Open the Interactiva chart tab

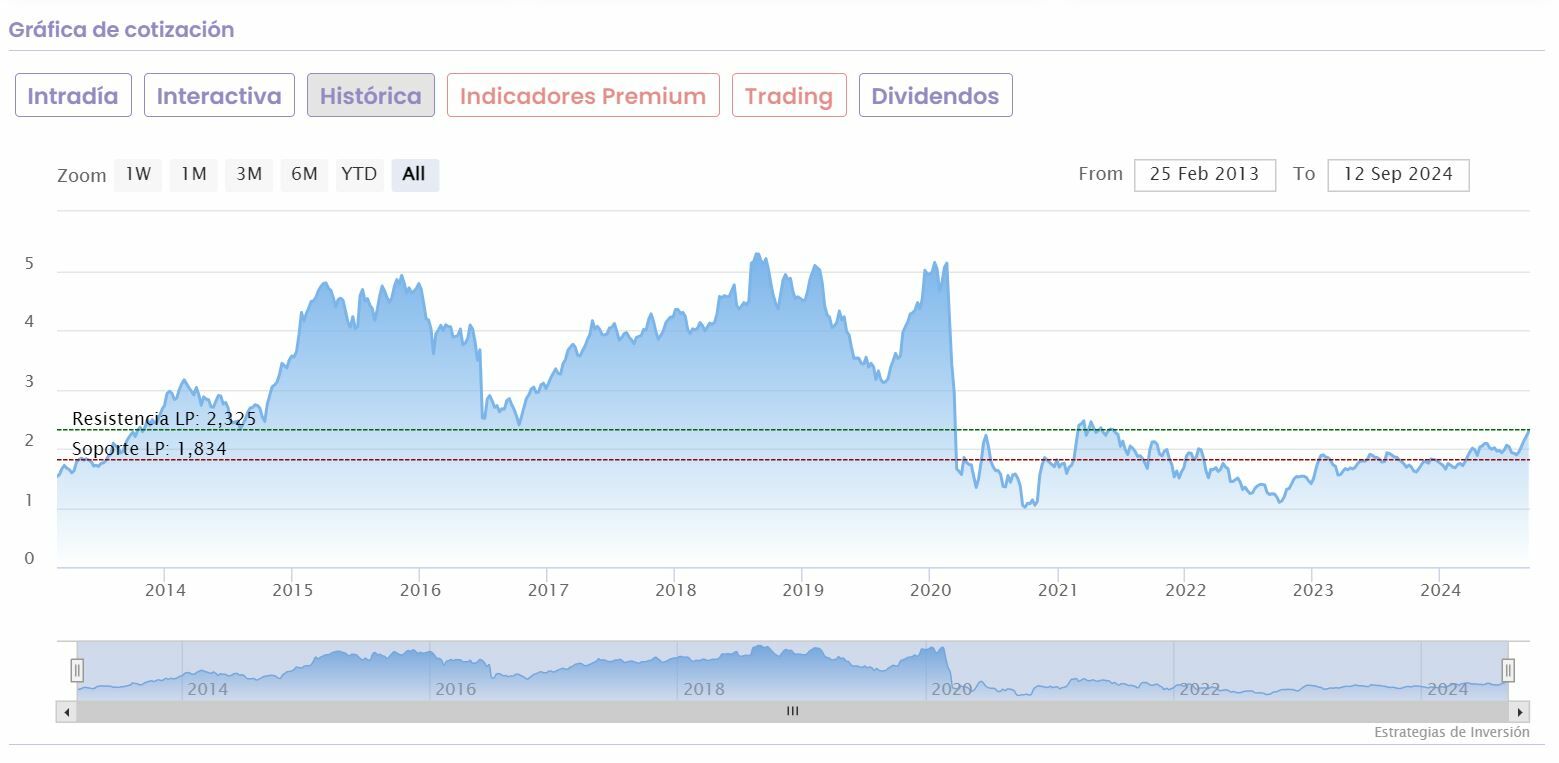pyautogui.click(x=219, y=96)
